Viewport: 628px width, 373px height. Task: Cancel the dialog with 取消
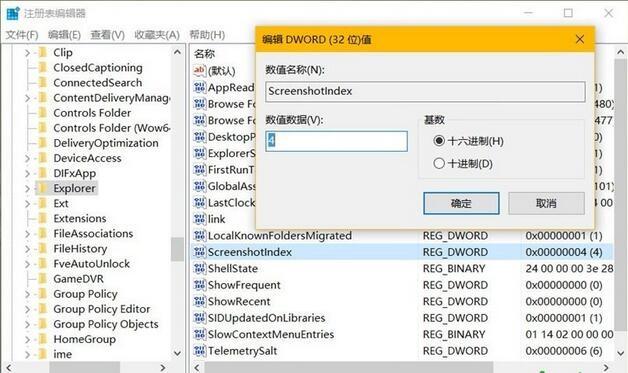click(546, 203)
